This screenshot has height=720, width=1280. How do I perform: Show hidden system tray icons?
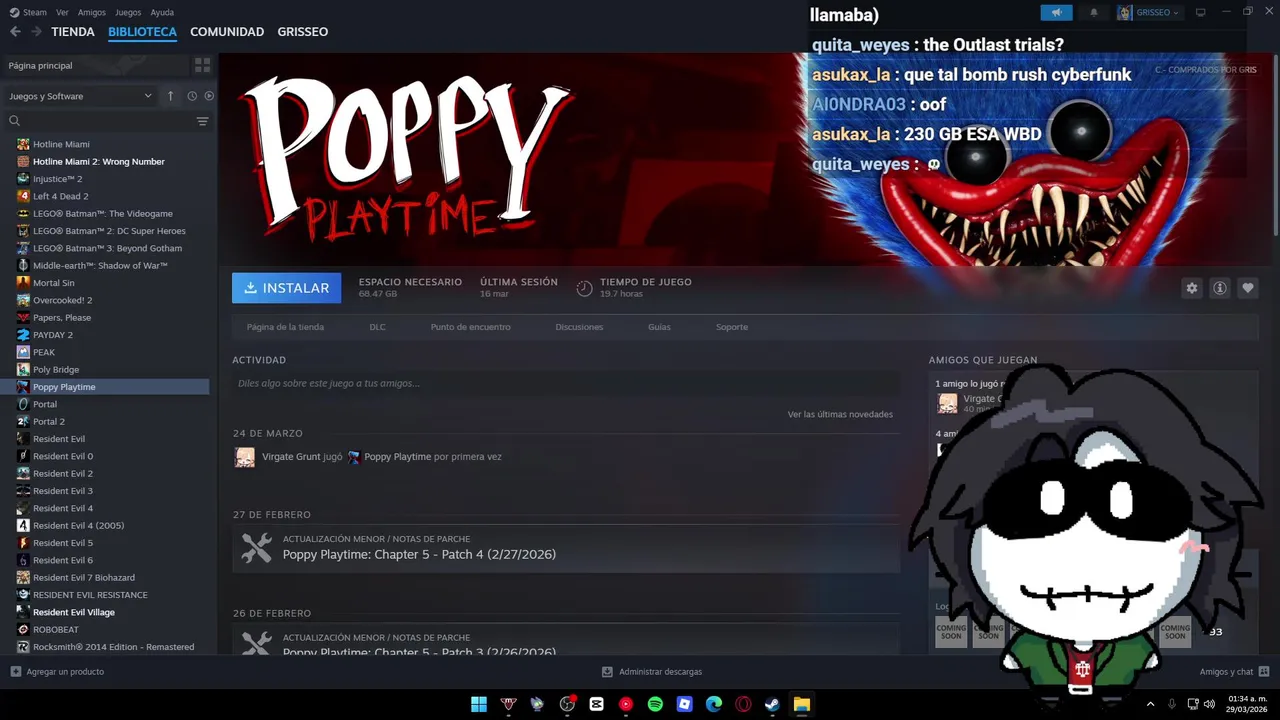click(1150, 704)
